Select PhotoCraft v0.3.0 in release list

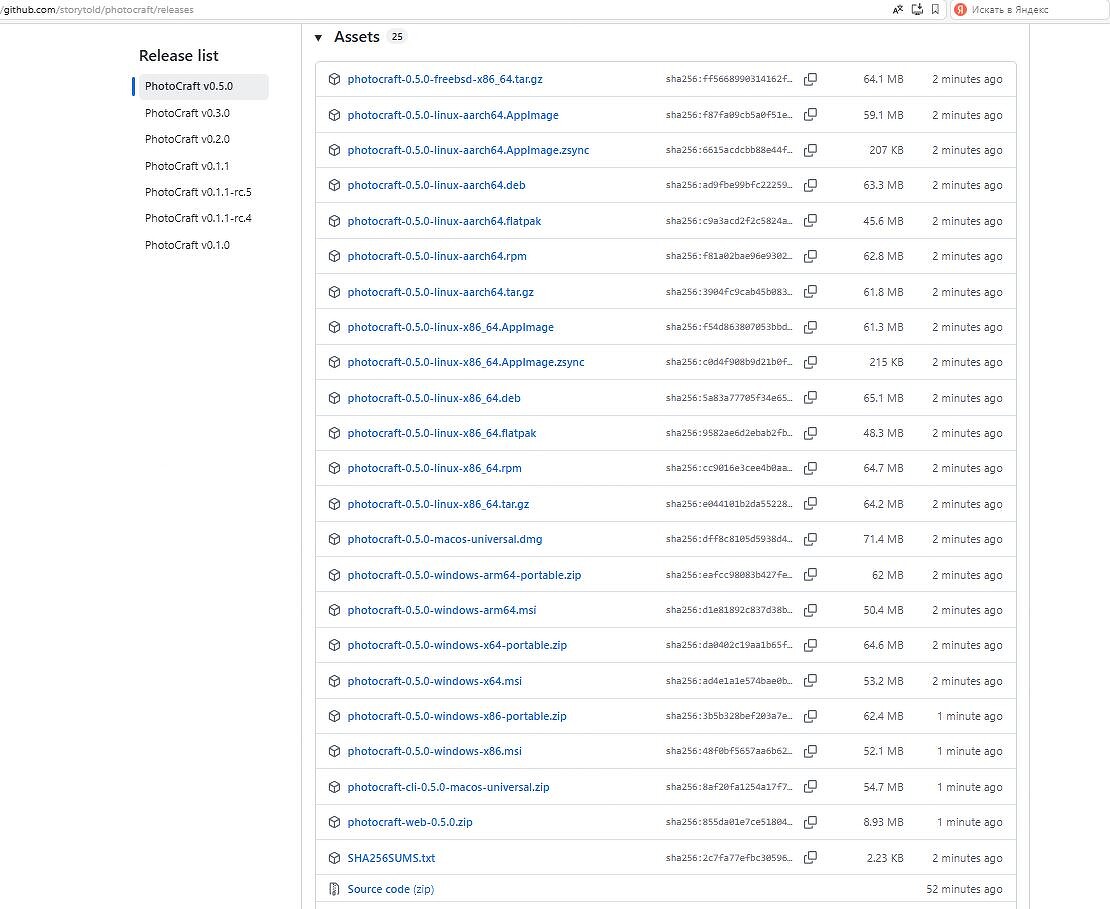(188, 113)
